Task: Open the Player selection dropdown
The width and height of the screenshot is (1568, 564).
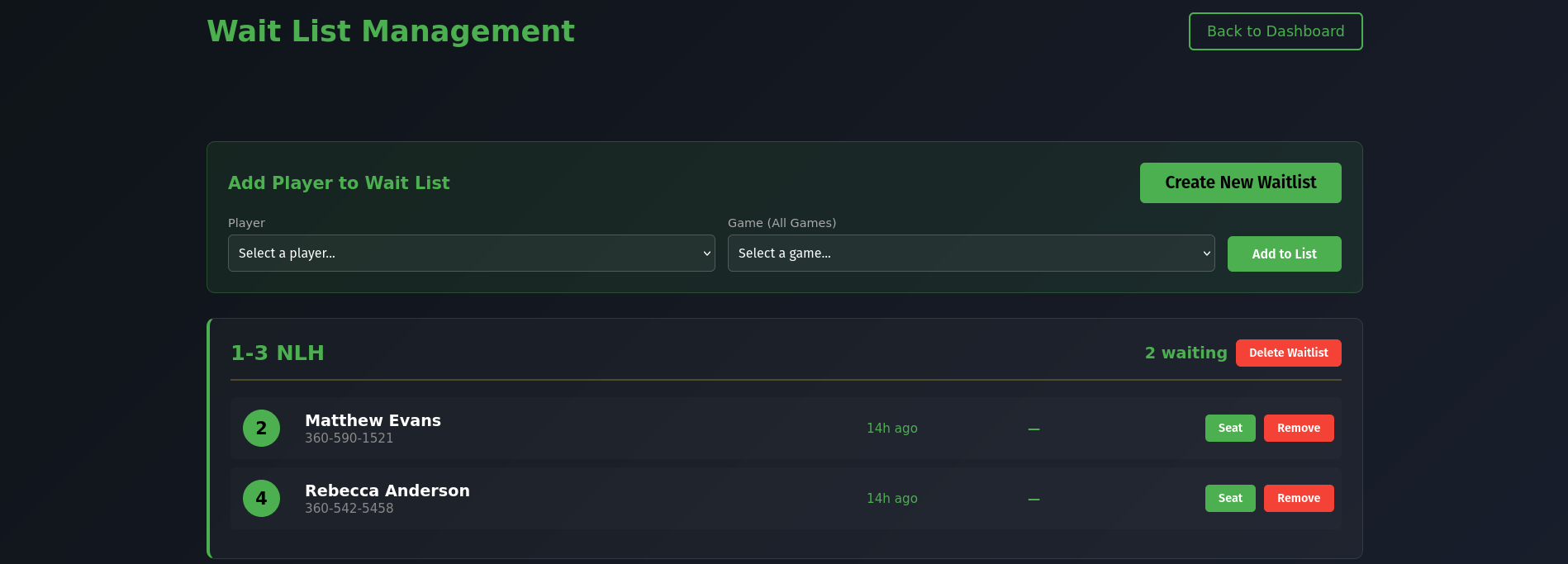Action: 471,254
